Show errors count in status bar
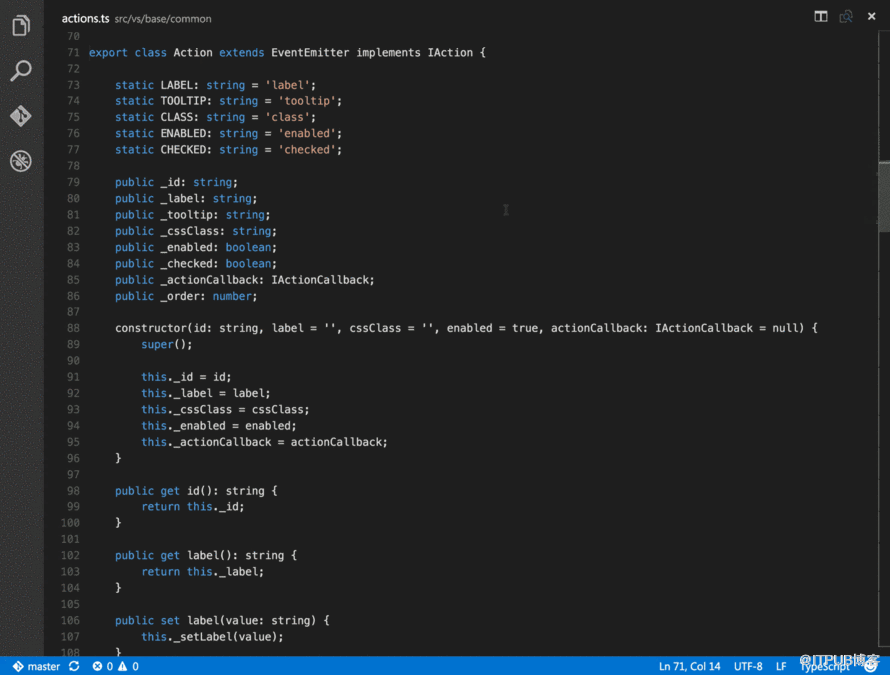Screen dimensions: 890x675 103,666
